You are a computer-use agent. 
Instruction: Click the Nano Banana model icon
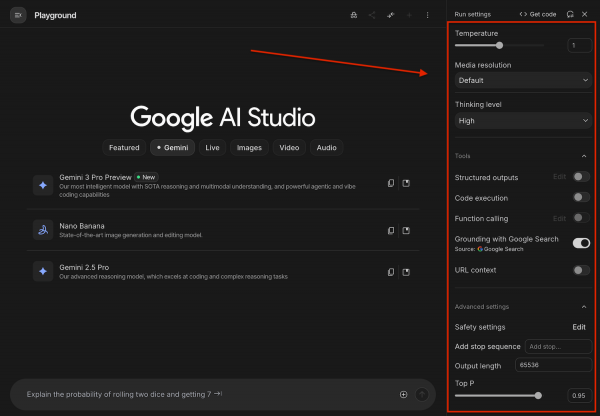(x=43, y=230)
